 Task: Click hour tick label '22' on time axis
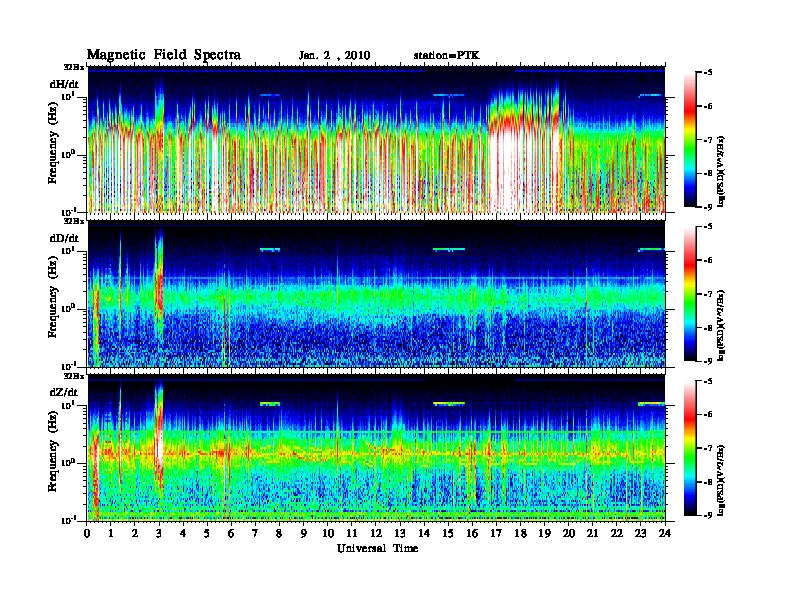coord(616,534)
